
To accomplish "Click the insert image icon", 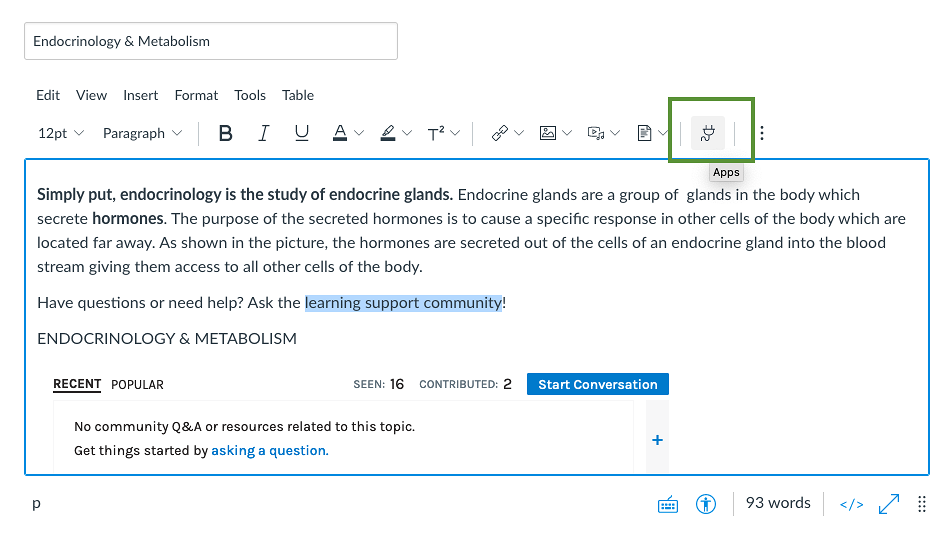I will 548,133.
